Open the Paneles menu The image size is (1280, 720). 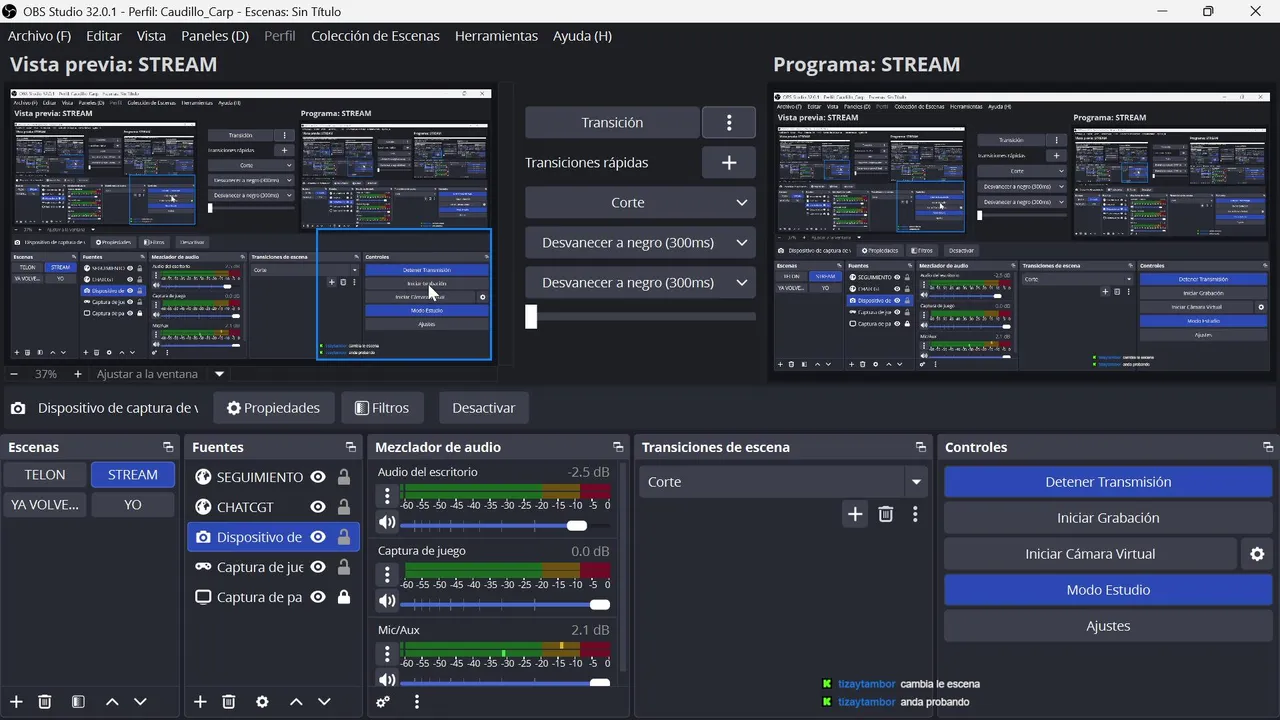coord(215,36)
